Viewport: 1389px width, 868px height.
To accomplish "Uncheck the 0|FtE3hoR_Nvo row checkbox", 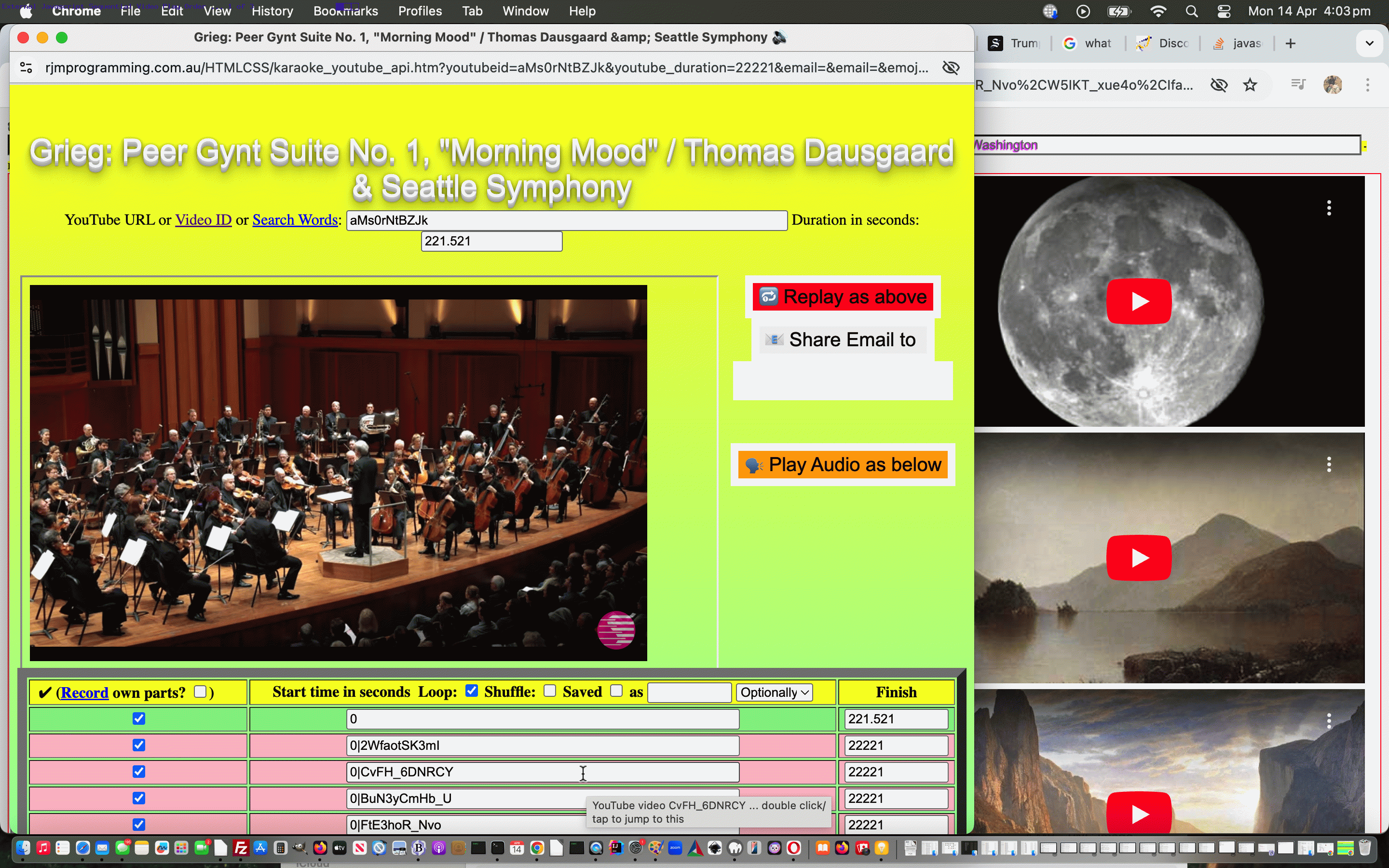I will [139, 825].
